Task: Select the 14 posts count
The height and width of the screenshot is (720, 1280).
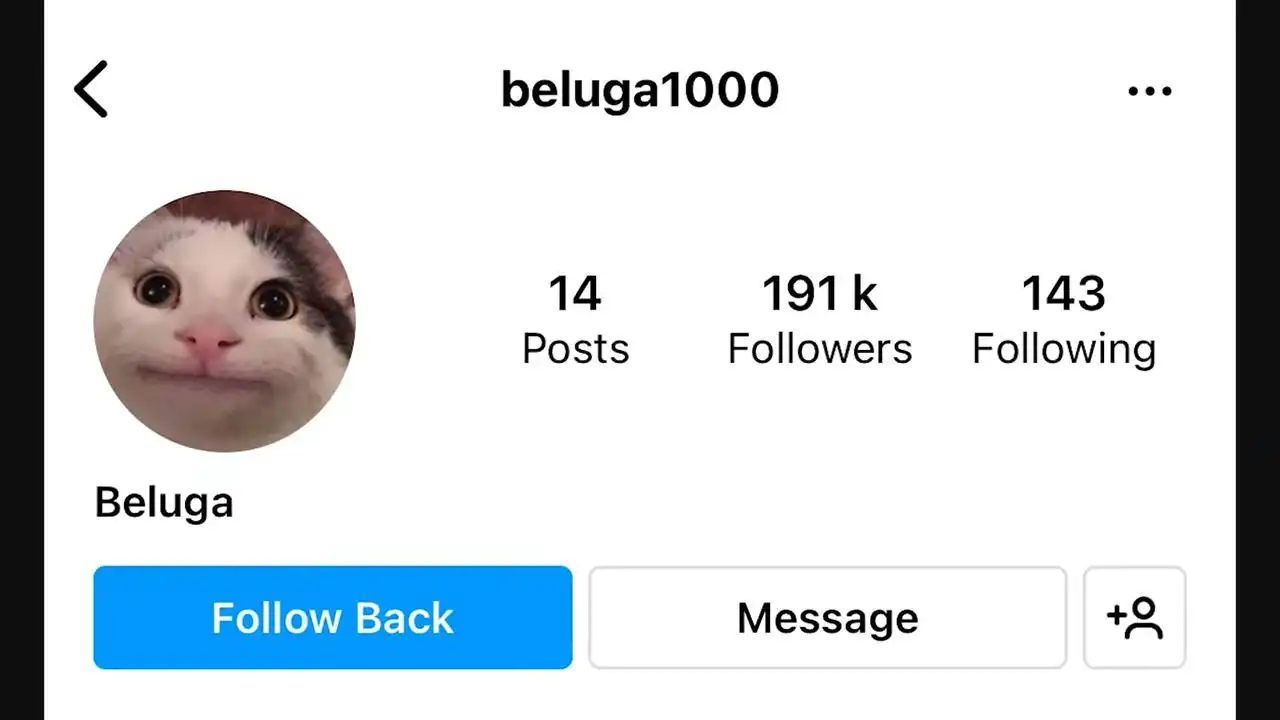Action: coord(575,294)
